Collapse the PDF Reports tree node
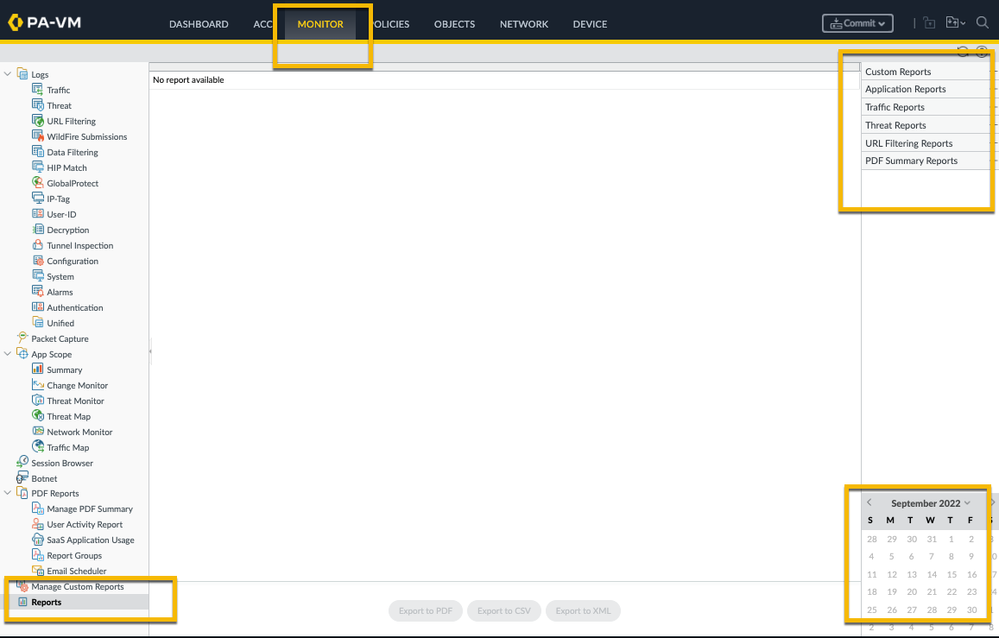999x638 pixels. coord(8,493)
